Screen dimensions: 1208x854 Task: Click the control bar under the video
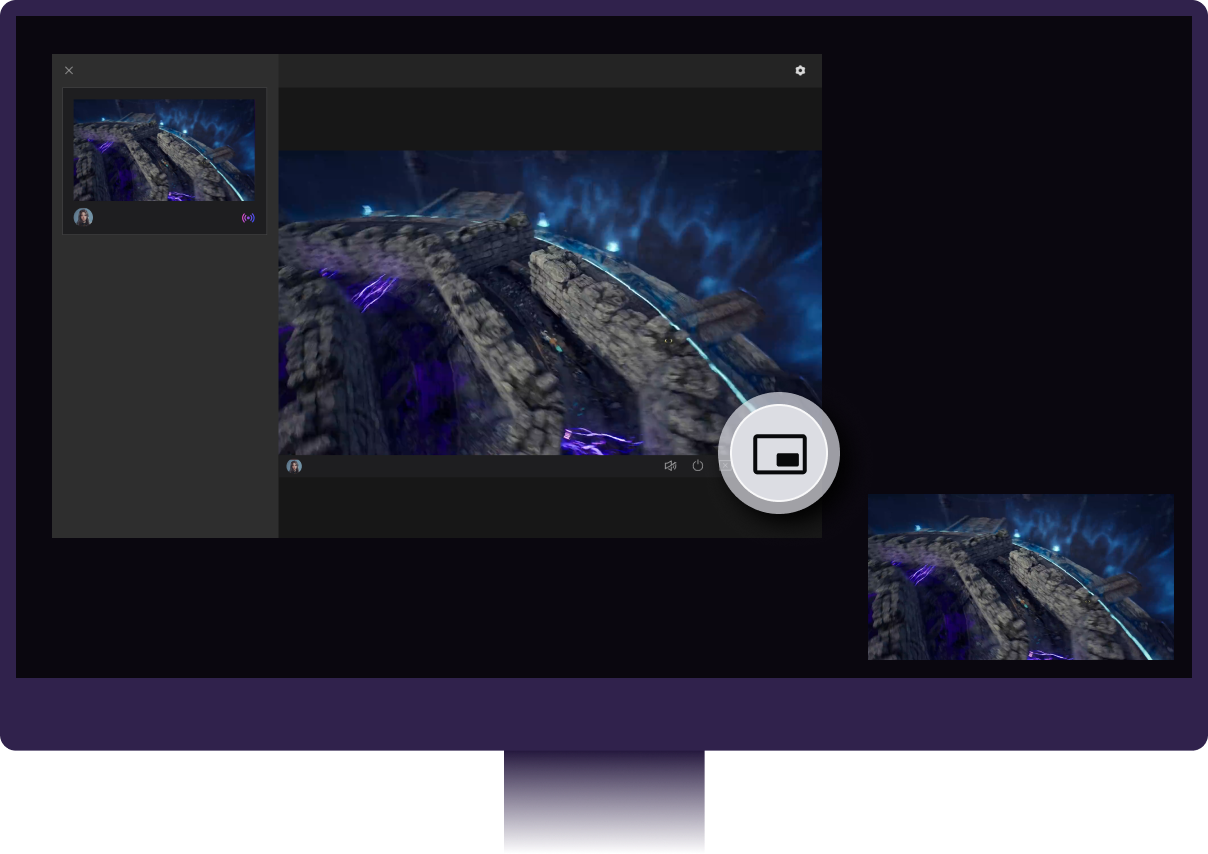pyautogui.click(x=480, y=466)
